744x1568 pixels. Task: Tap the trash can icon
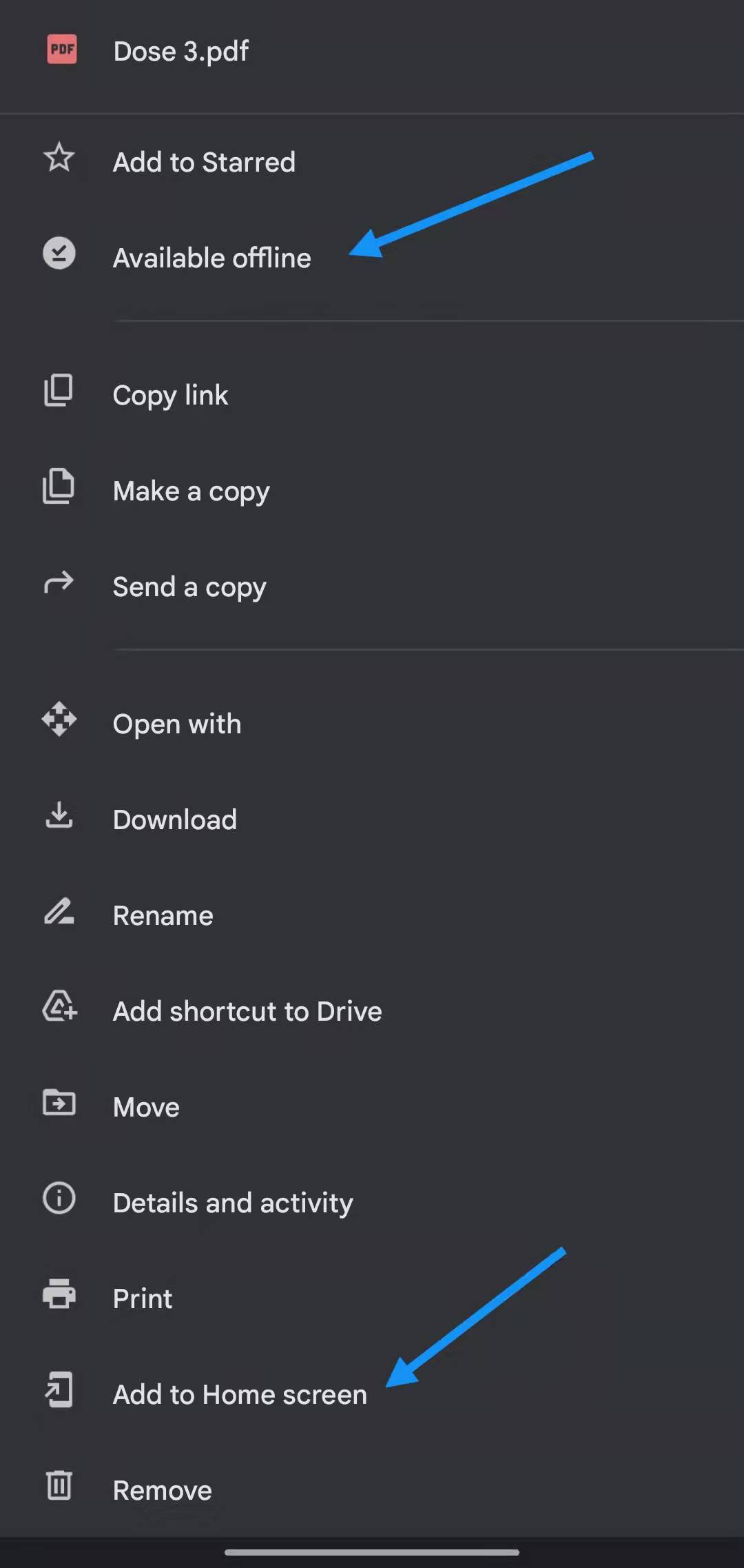(x=59, y=1485)
